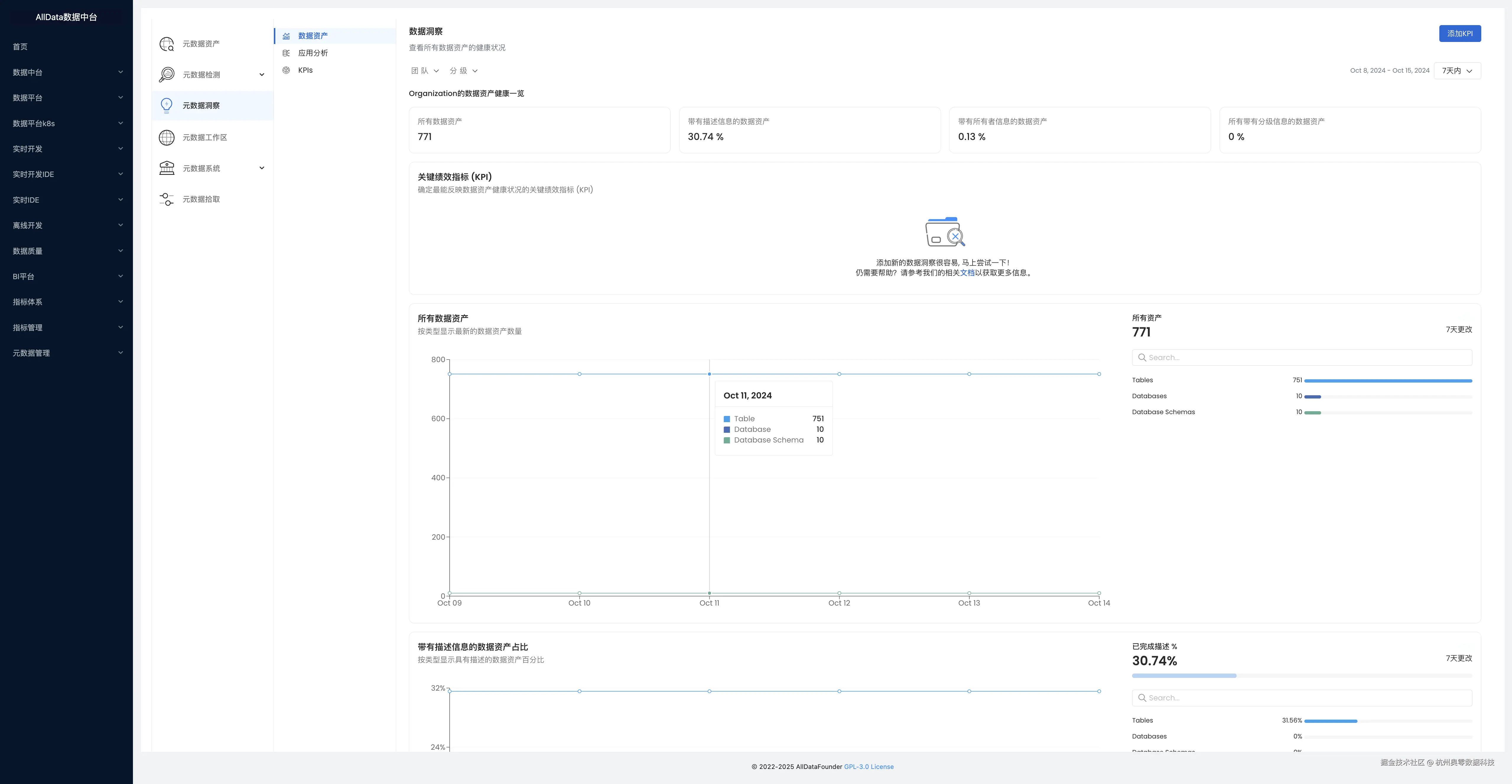Open 首页 from the sidebar menu
Viewport: 1512px width, 784px height.
21,47
